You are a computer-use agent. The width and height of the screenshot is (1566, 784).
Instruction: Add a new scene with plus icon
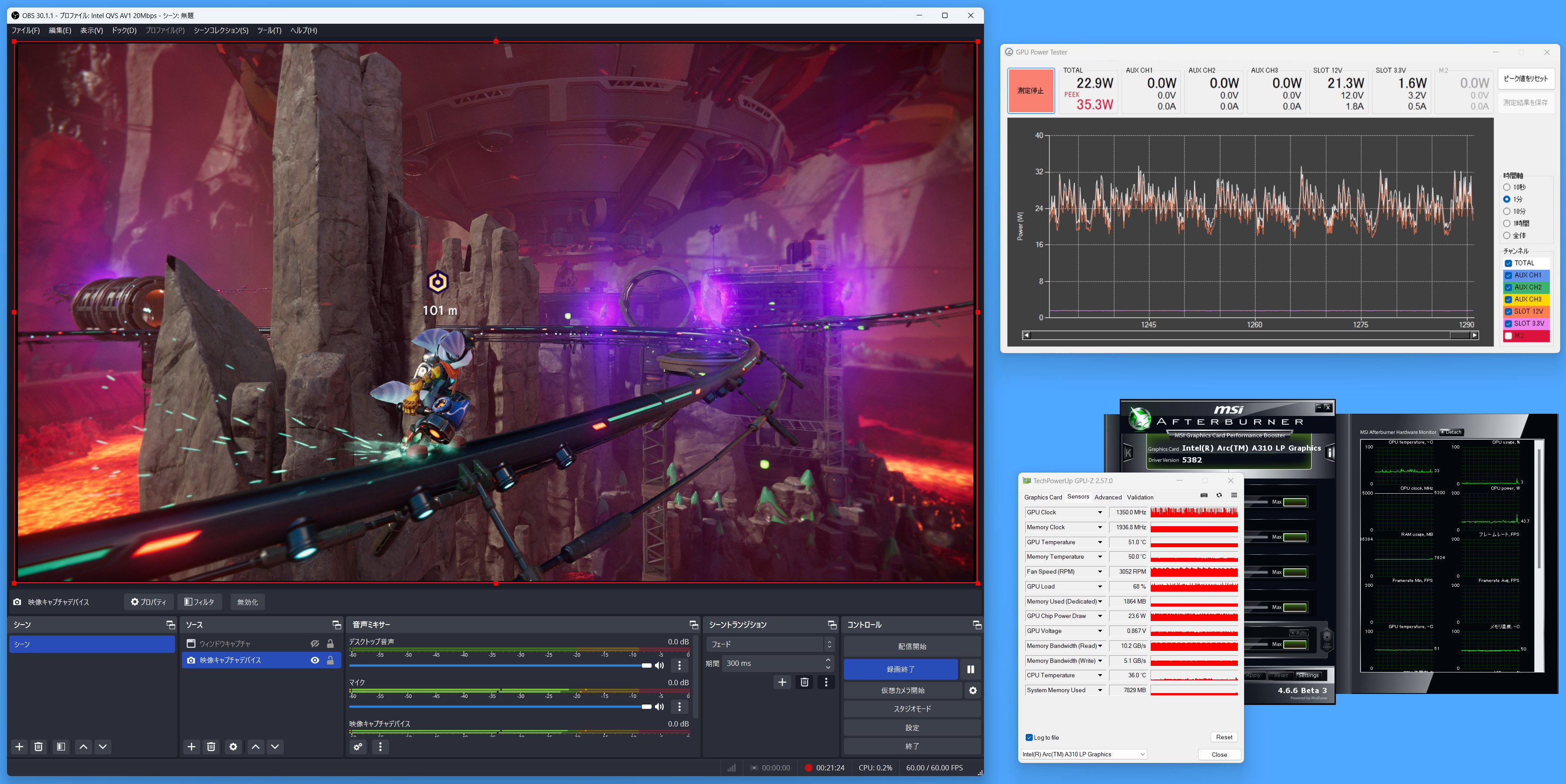[19, 747]
